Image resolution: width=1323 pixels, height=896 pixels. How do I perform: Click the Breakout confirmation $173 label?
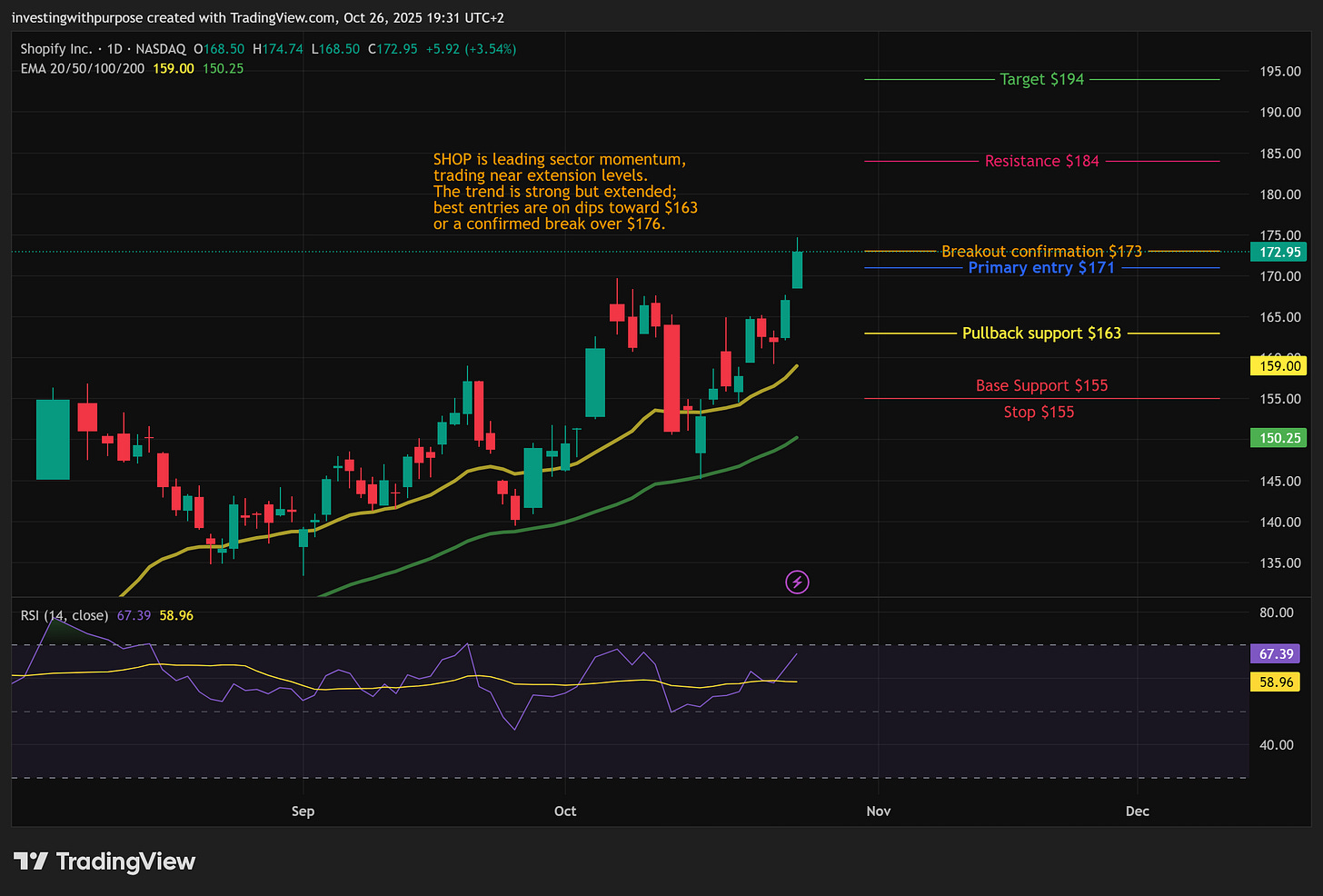pyautogui.click(x=1041, y=251)
